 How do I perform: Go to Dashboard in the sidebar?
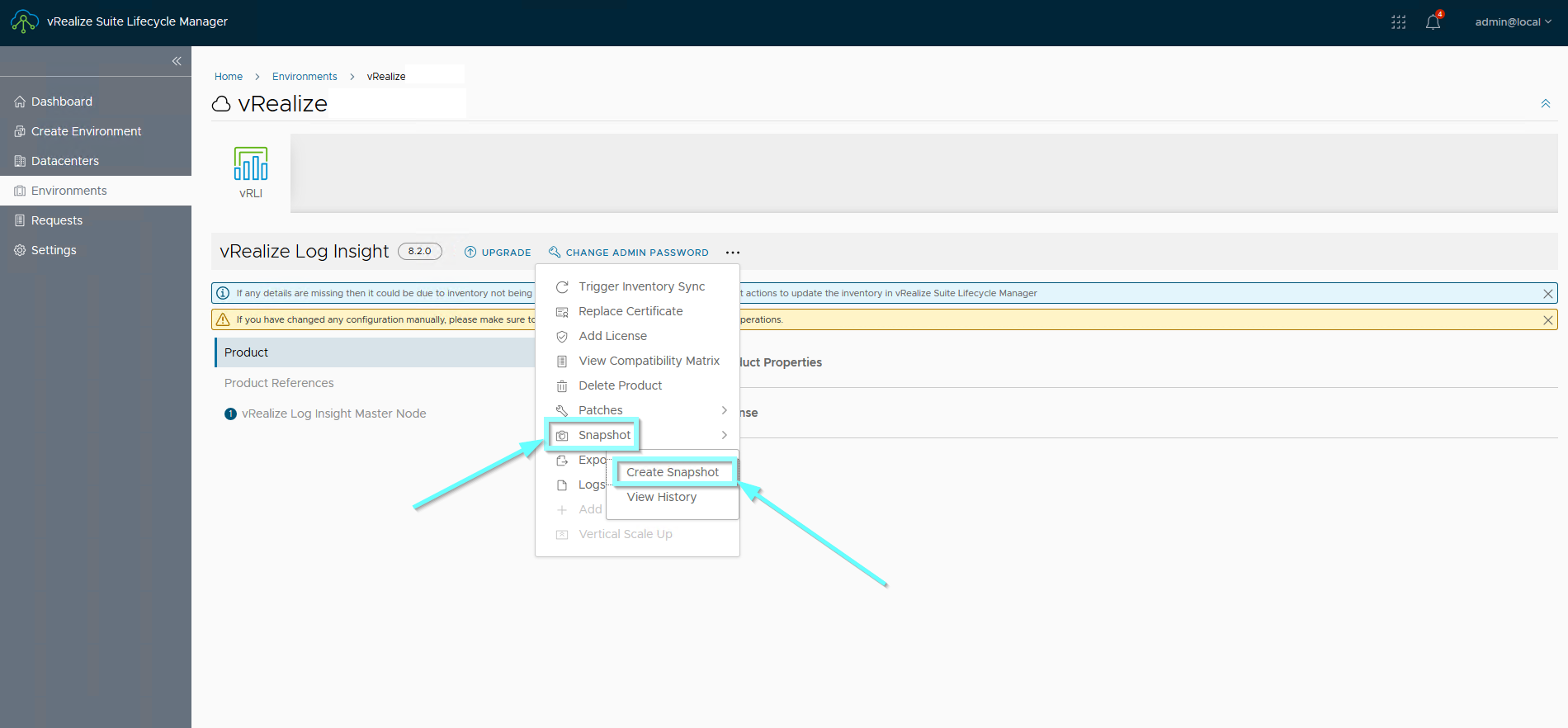coord(96,102)
